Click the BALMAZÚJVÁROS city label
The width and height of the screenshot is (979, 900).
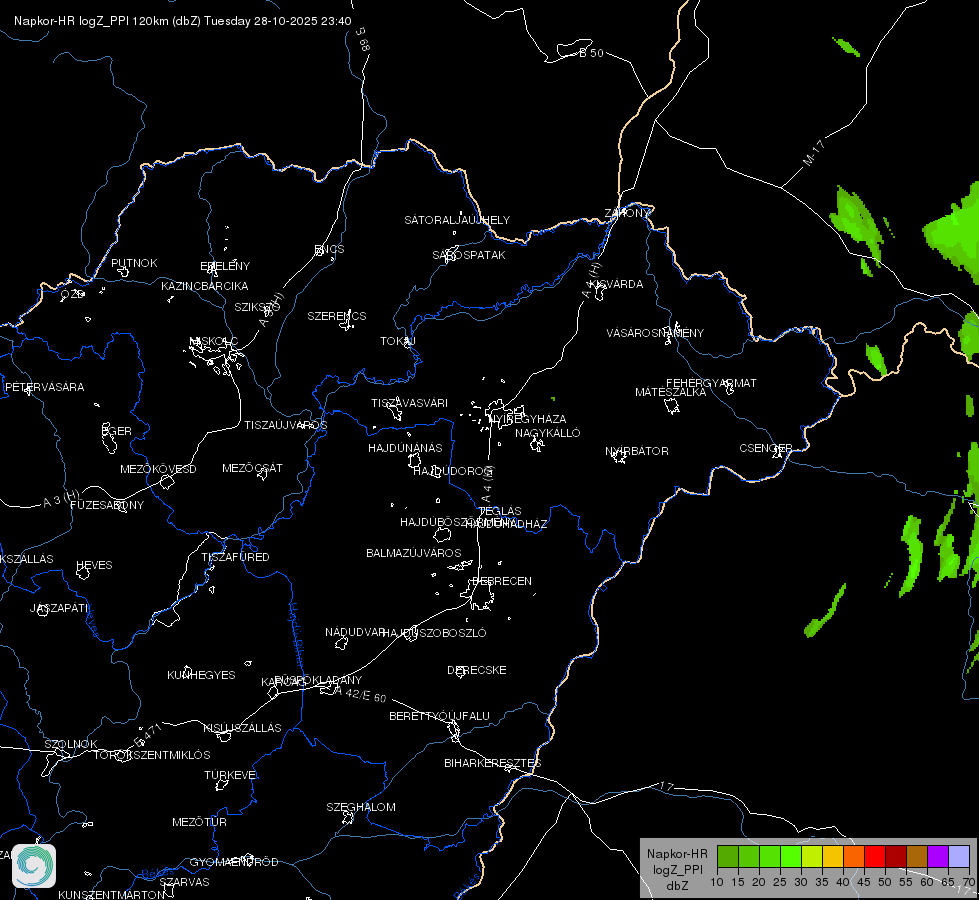point(414,553)
